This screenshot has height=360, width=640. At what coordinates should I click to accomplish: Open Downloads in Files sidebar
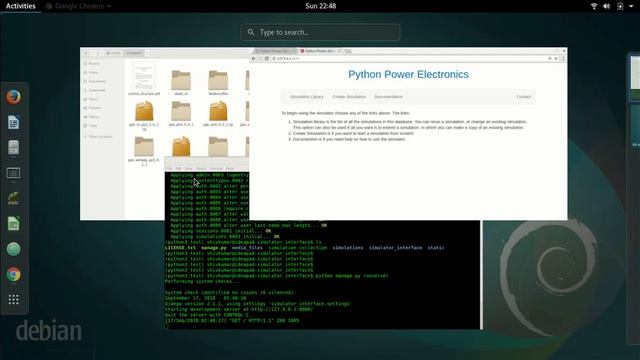(95, 90)
